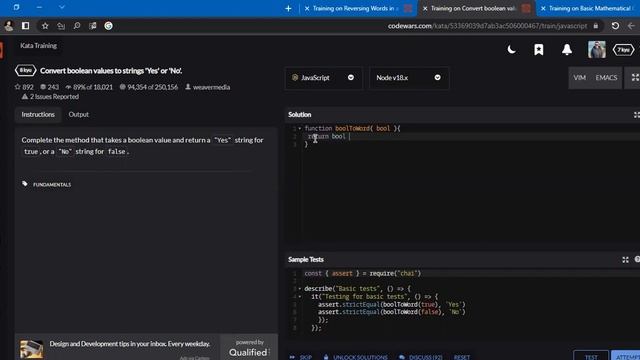Click the 7 kyu rank badge in header
Viewport: 640px width, 360px height.
tap(623, 50)
